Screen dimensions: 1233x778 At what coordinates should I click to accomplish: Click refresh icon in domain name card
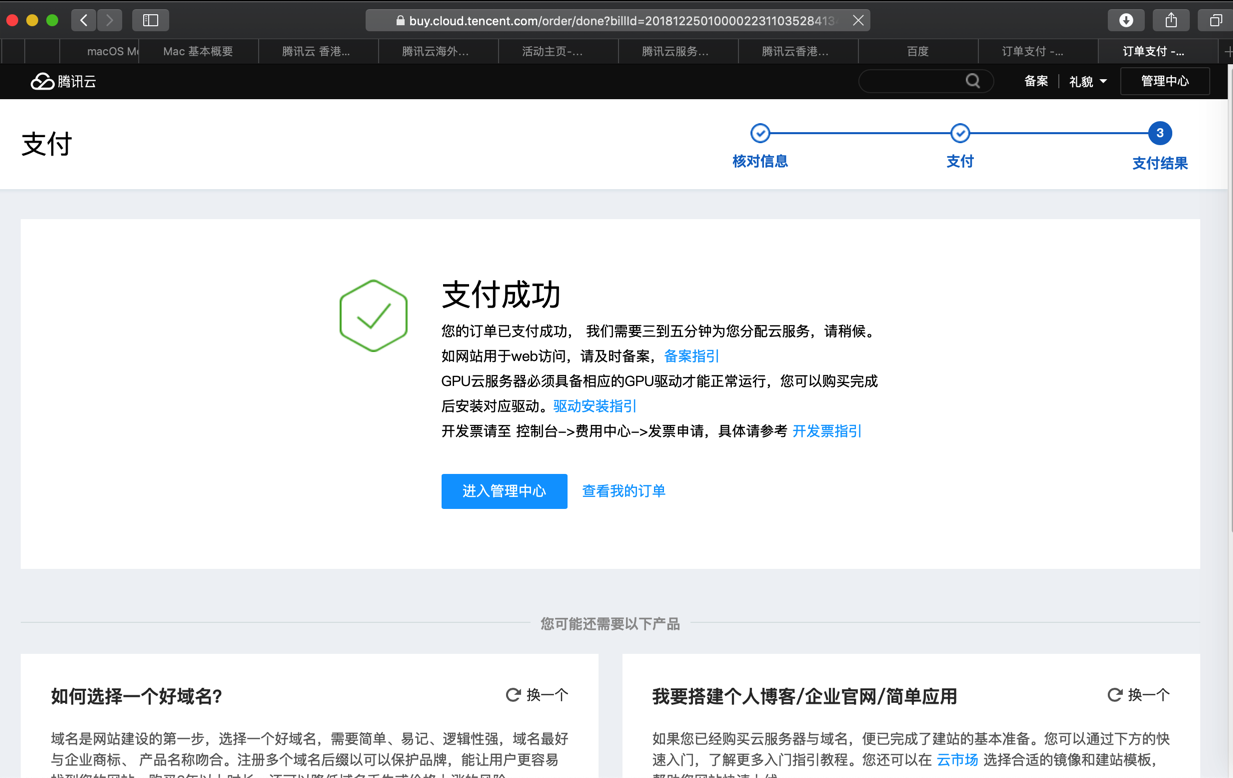[x=513, y=695]
